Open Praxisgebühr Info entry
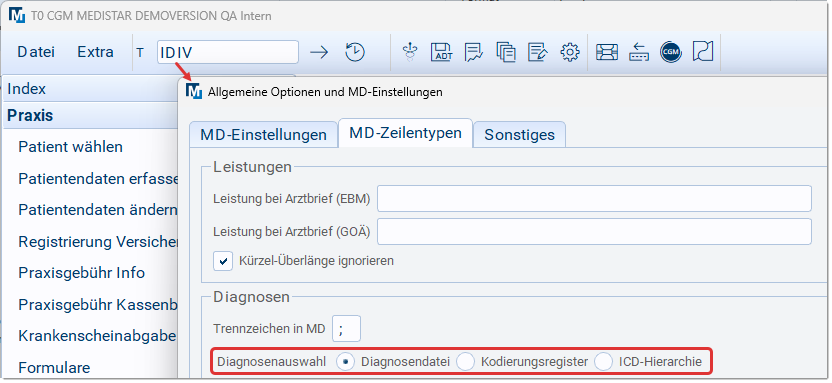Image resolution: width=832 pixels, height=383 pixels. tap(82, 273)
